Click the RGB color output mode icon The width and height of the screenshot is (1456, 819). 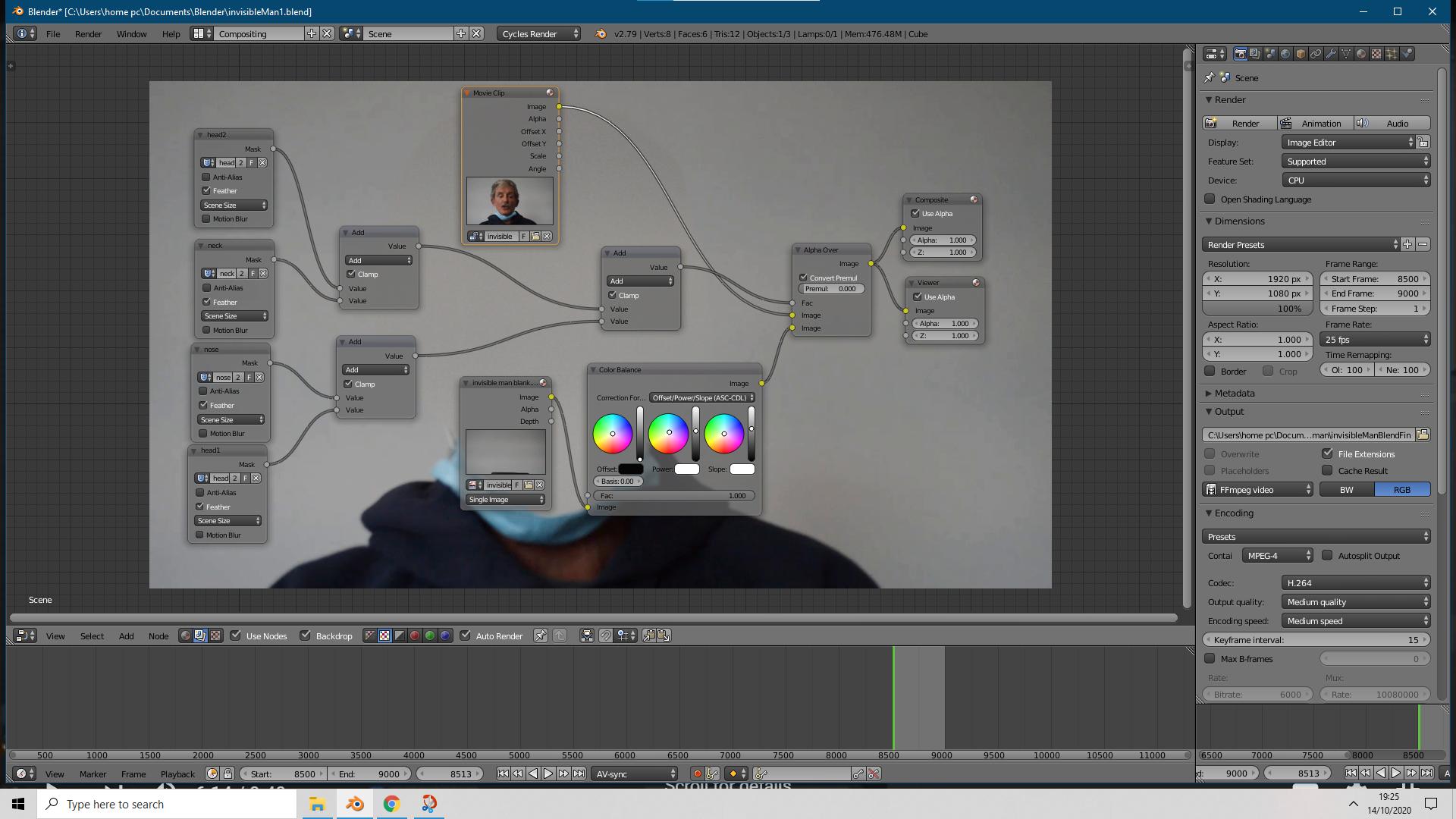(1401, 490)
